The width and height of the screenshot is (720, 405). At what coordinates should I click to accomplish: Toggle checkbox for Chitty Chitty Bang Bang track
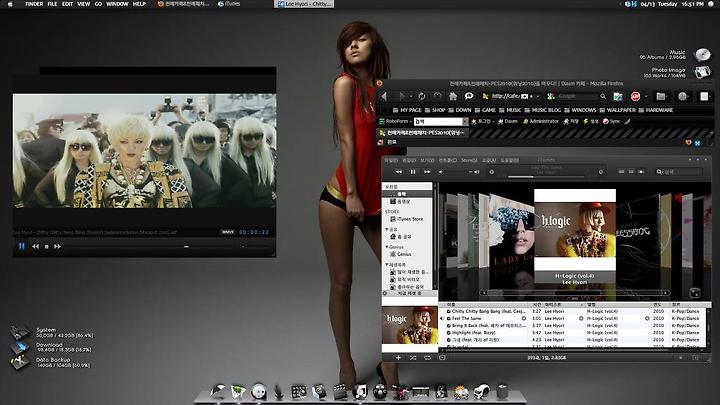tap(449, 311)
